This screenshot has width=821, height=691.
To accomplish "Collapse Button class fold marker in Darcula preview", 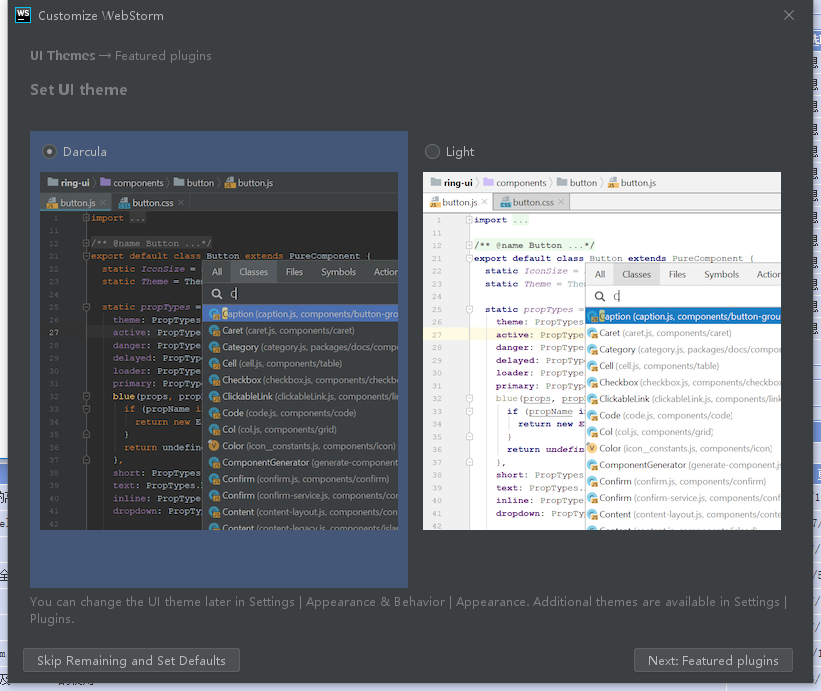I will pos(87,255).
